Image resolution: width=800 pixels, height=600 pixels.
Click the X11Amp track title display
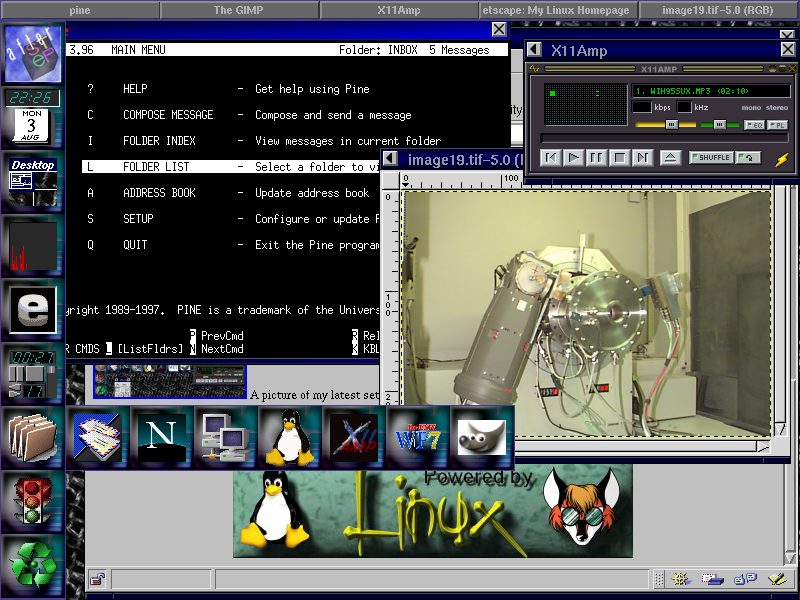711,91
